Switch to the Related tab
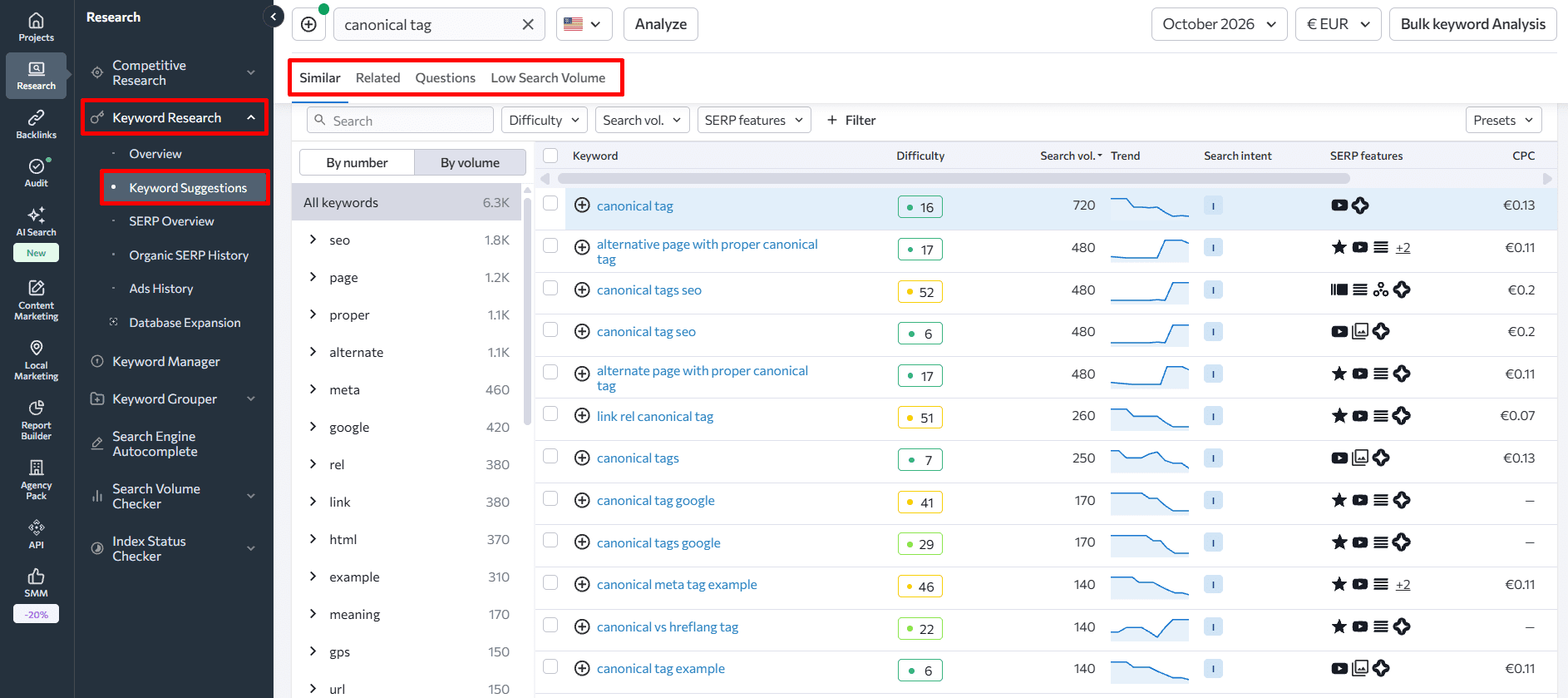 point(377,77)
